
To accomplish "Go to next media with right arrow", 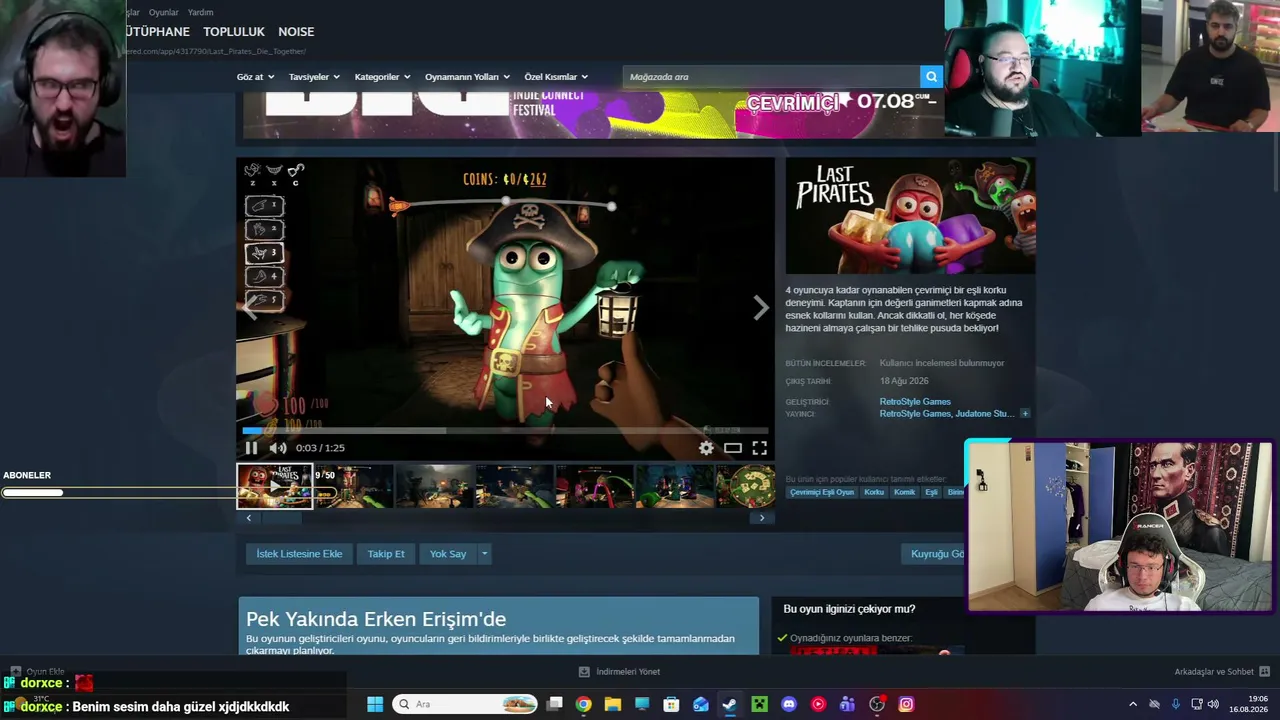I will tap(761, 308).
